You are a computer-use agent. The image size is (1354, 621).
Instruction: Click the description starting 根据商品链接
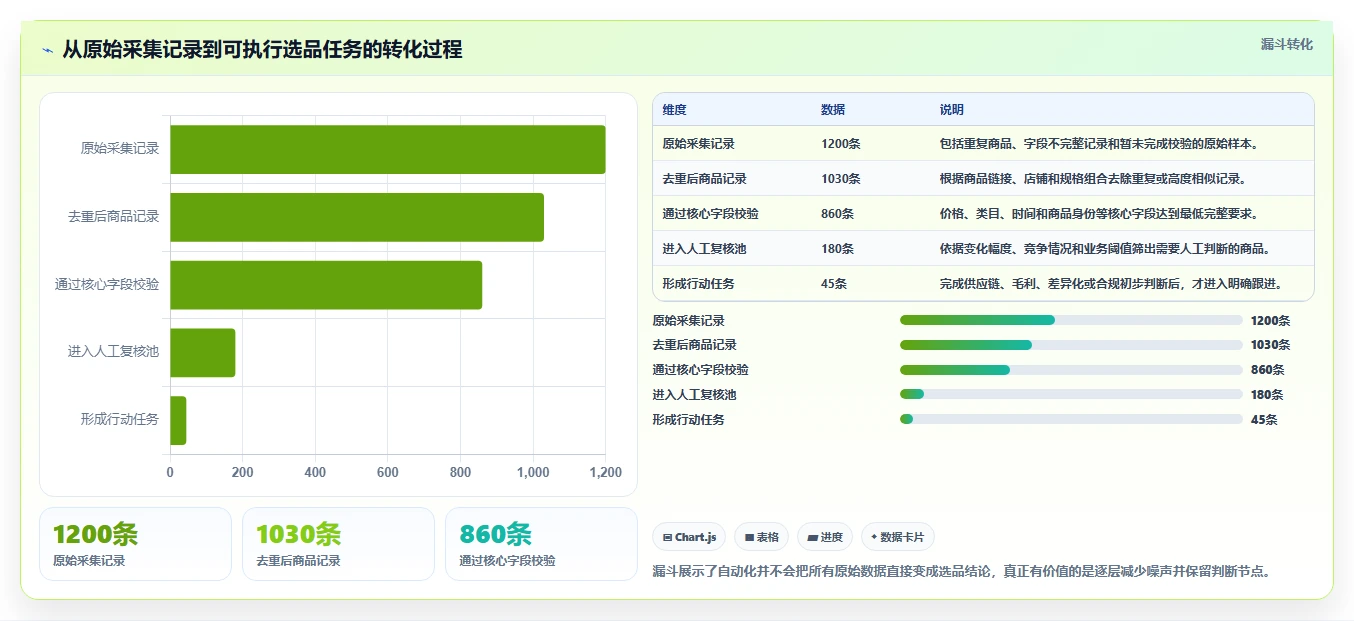click(1093, 179)
